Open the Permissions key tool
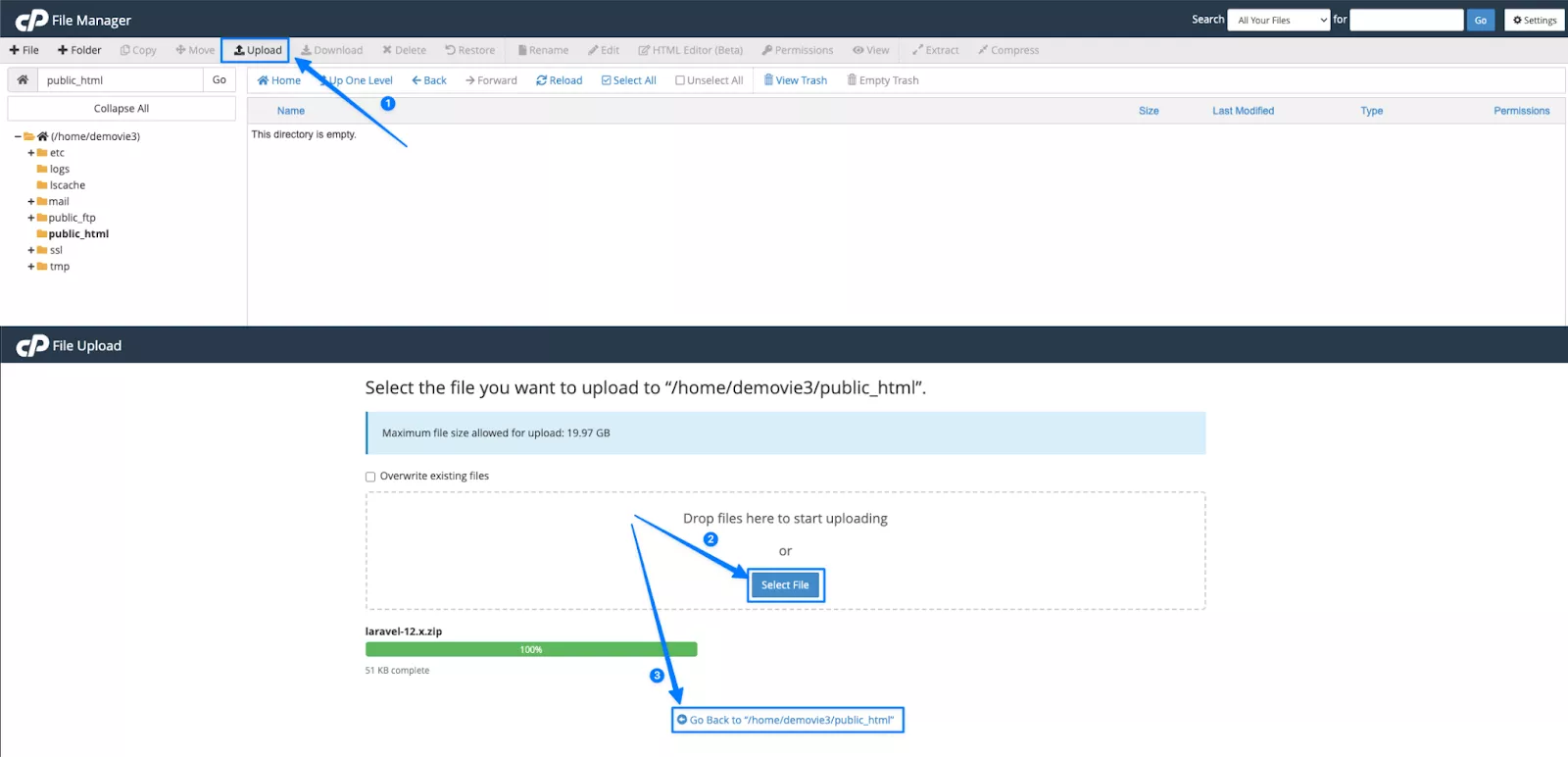The width and height of the screenshot is (1568, 757). pos(798,50)
